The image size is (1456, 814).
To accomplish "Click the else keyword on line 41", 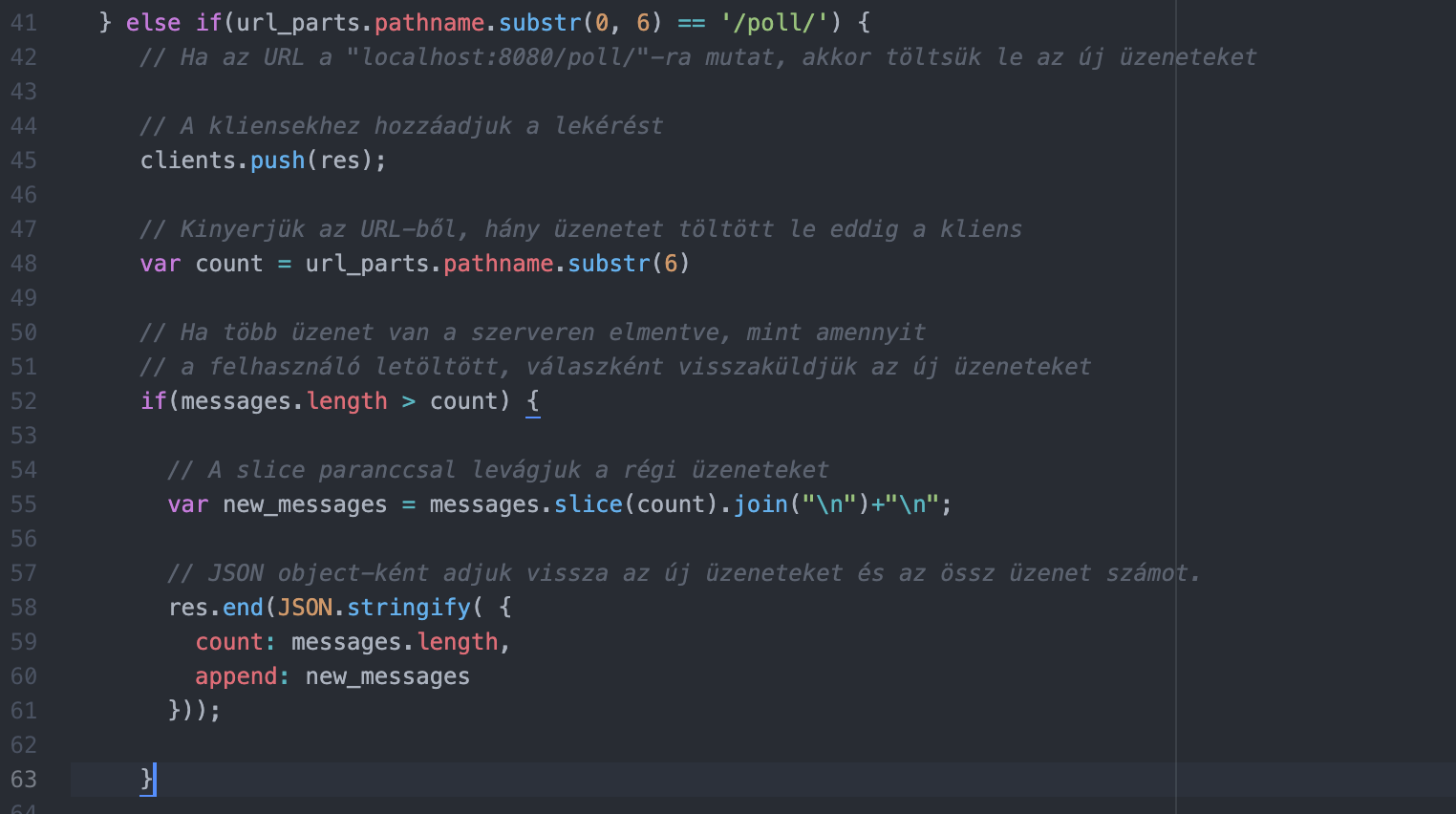I will [x=153, y=23].
